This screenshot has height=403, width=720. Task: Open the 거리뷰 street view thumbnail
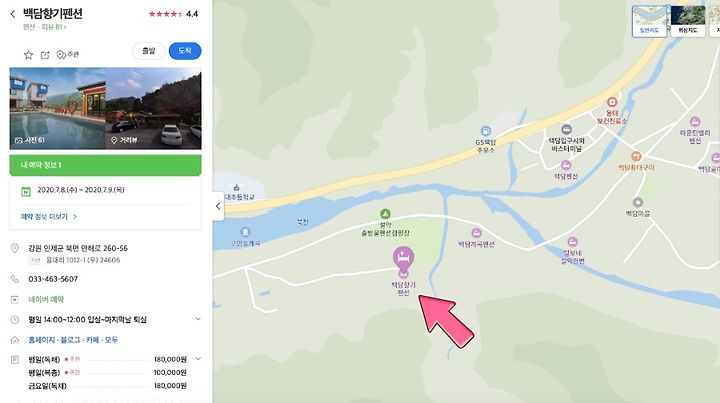point(153,108)
